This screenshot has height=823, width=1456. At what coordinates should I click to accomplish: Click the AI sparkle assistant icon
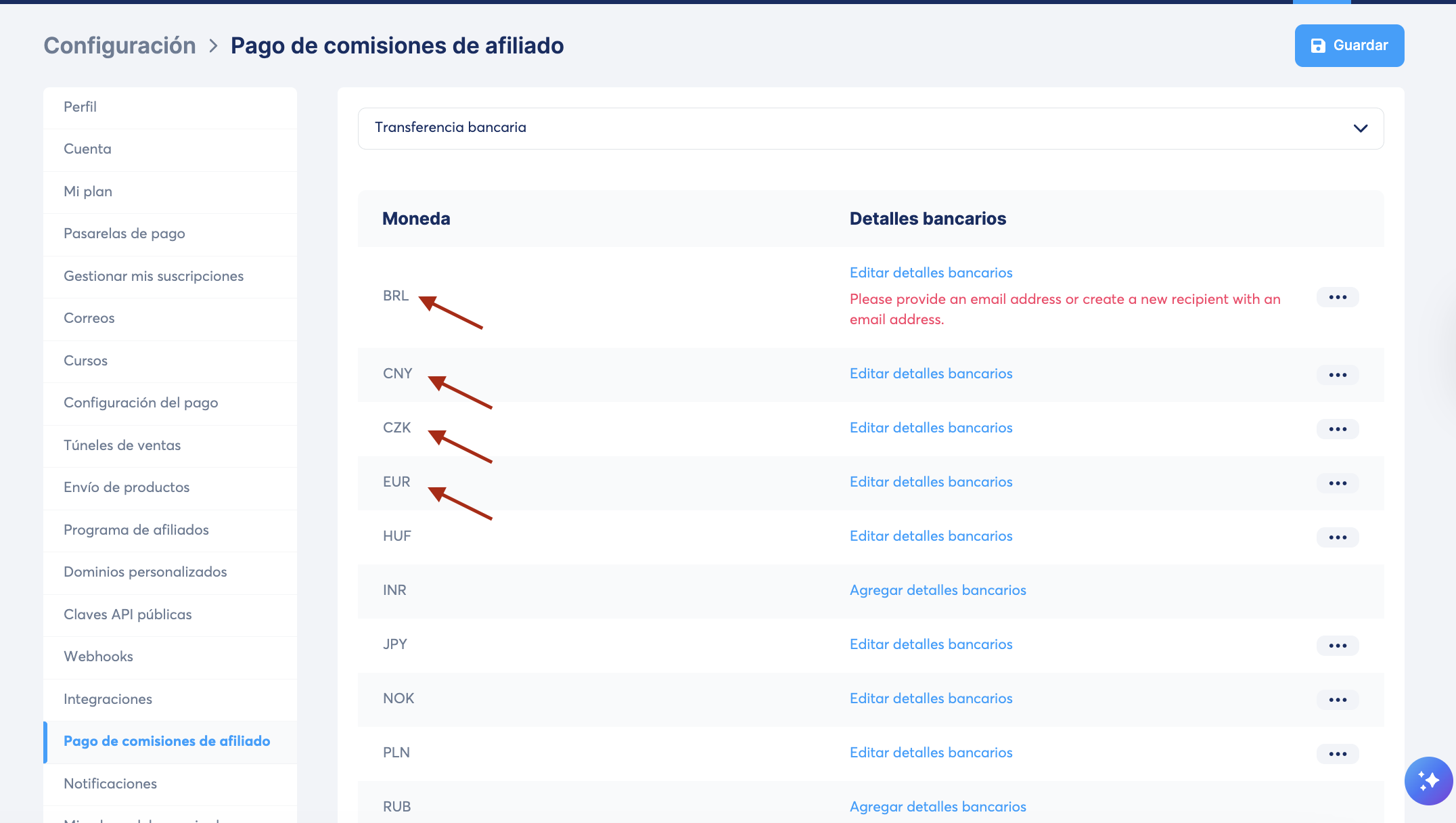pos(1428,780)
